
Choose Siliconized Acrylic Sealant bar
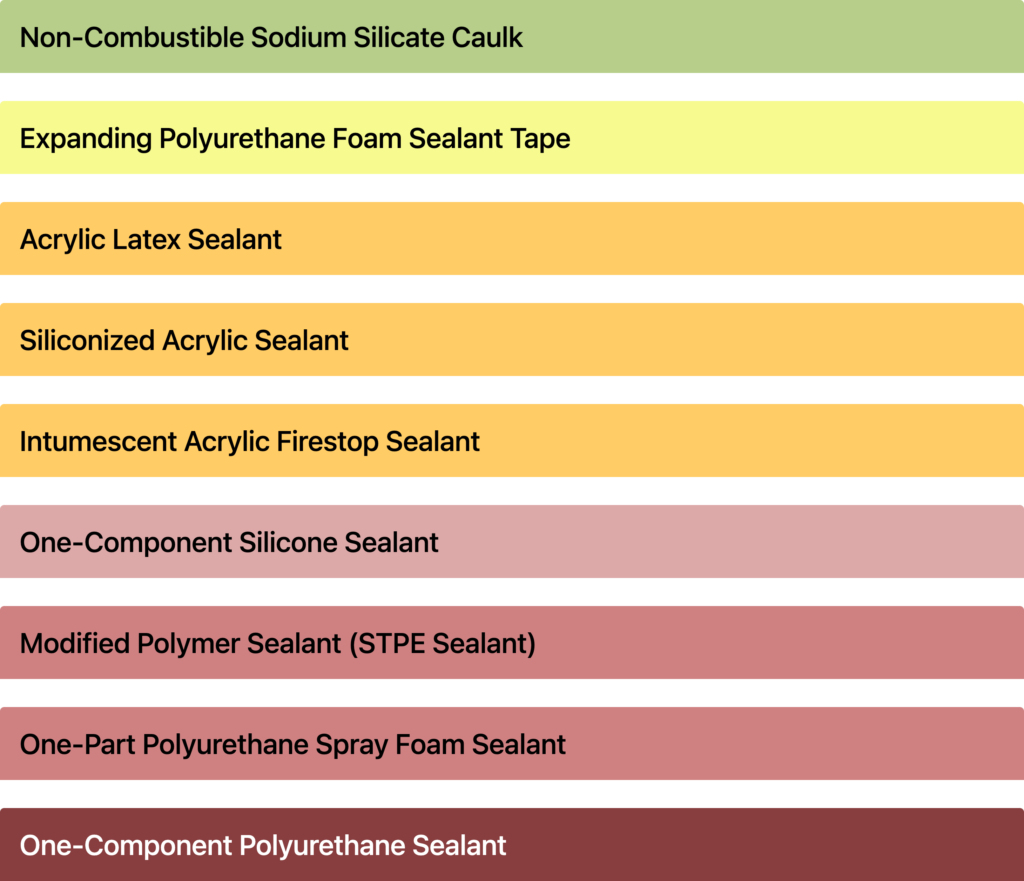[x=512, y=340]
